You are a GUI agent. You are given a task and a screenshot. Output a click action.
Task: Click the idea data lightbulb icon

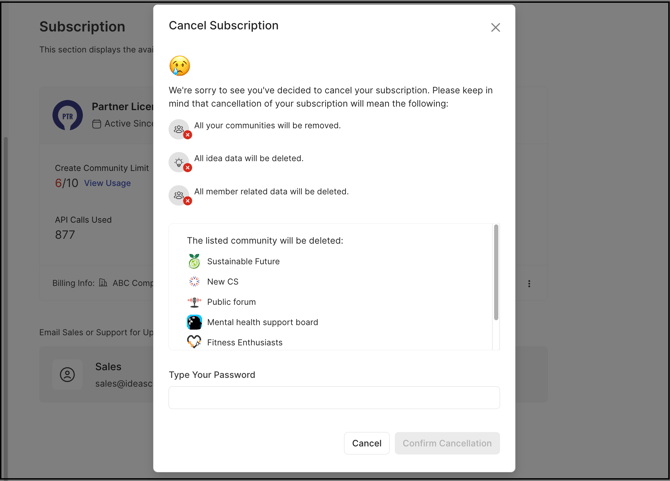(179, 162)
